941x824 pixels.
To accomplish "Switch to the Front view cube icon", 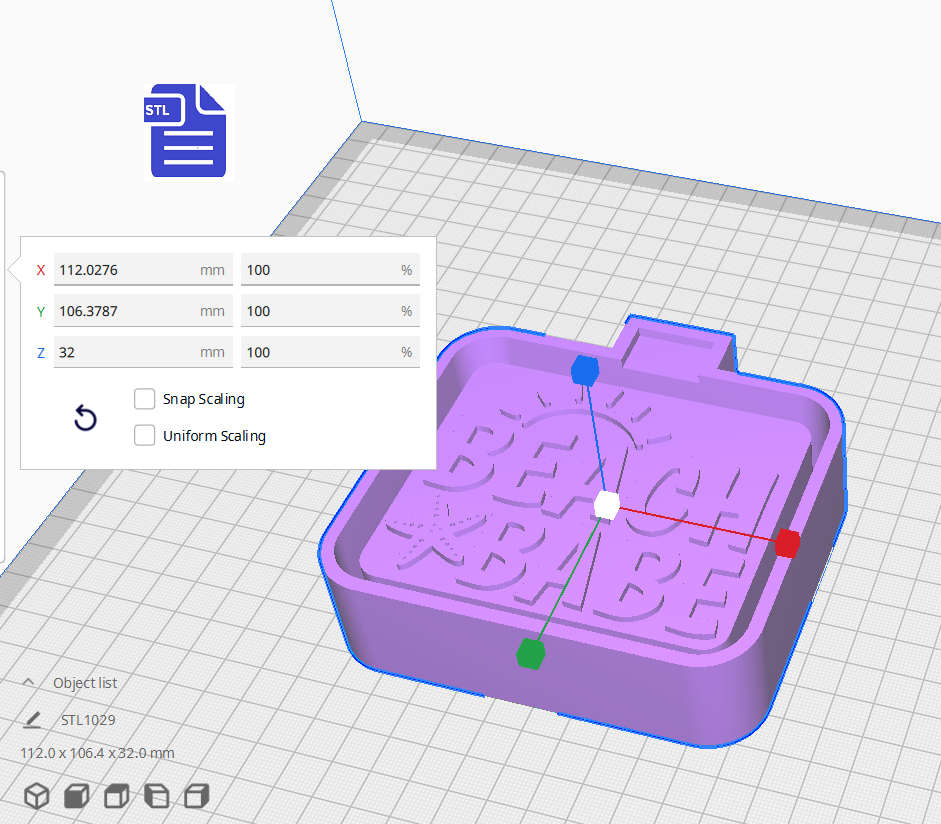I will (x=76, y=796).
